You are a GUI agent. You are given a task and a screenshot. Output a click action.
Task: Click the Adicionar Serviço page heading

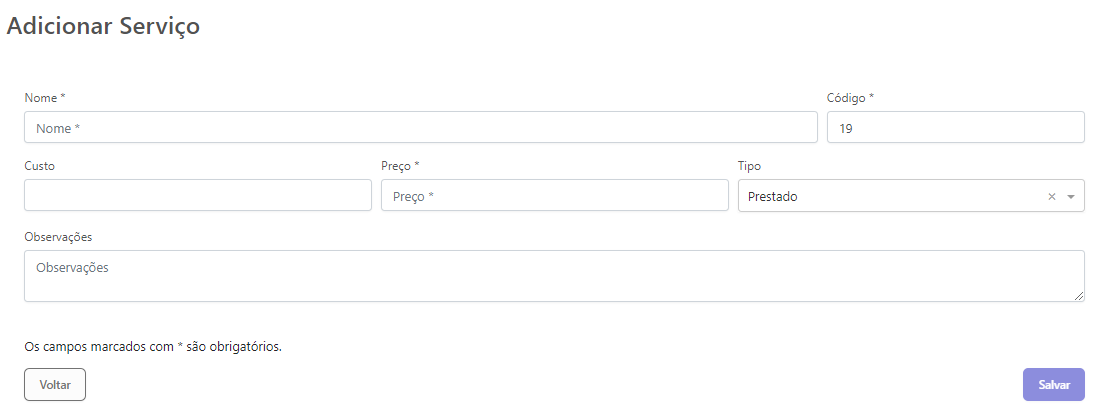pos(103,27)
